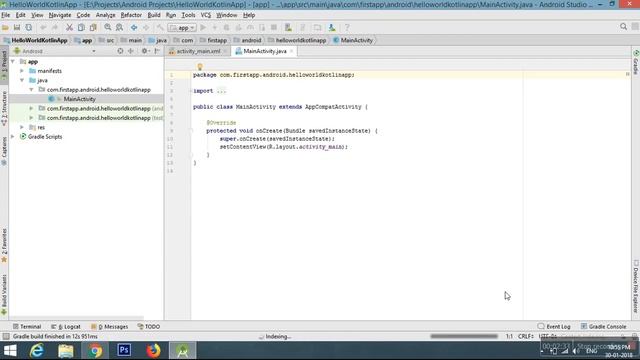Click the Save All toolbar icon
The width and height of the screenshot is (640, 360).
pos(17,27)
